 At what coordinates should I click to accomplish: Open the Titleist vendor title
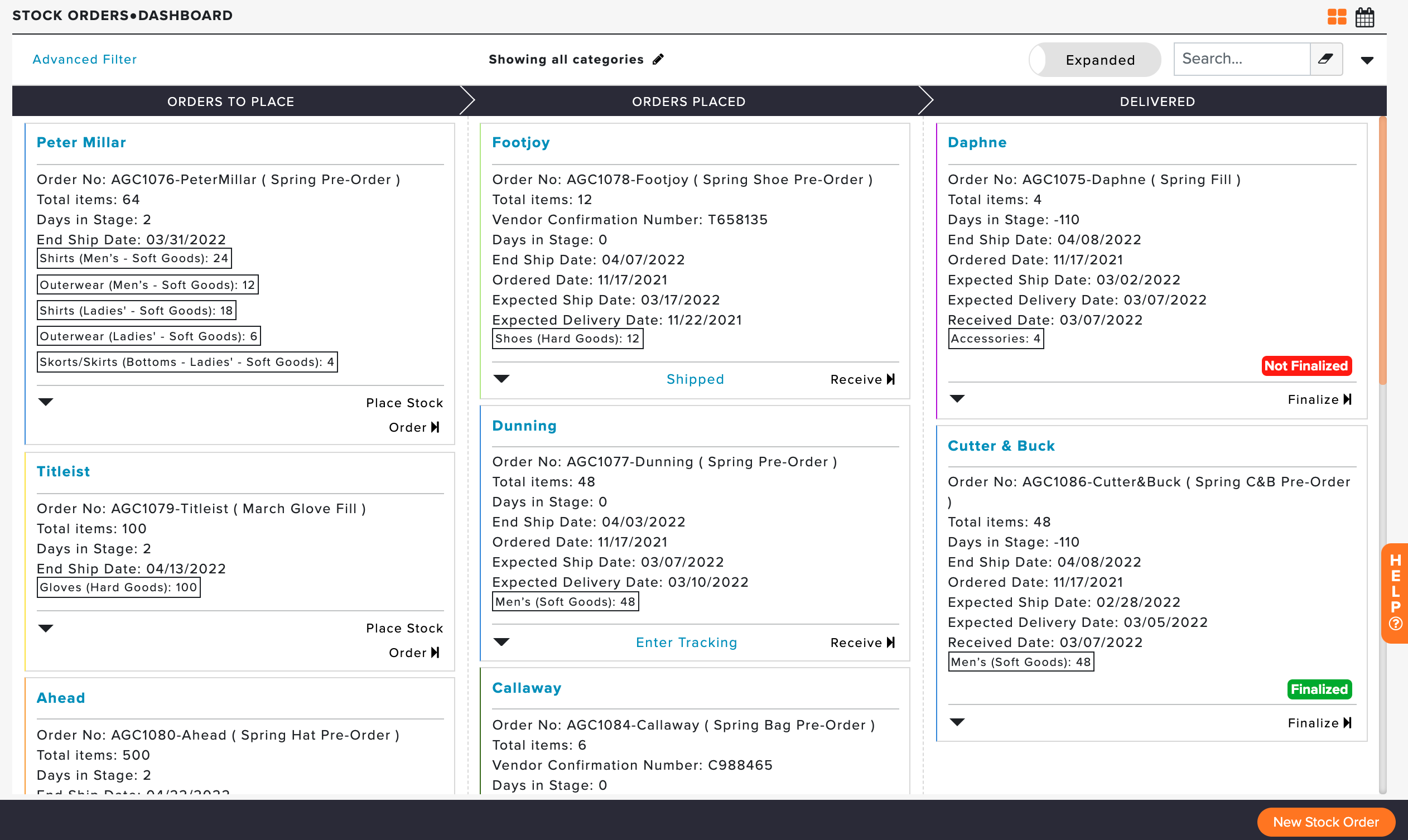[64, 471]
